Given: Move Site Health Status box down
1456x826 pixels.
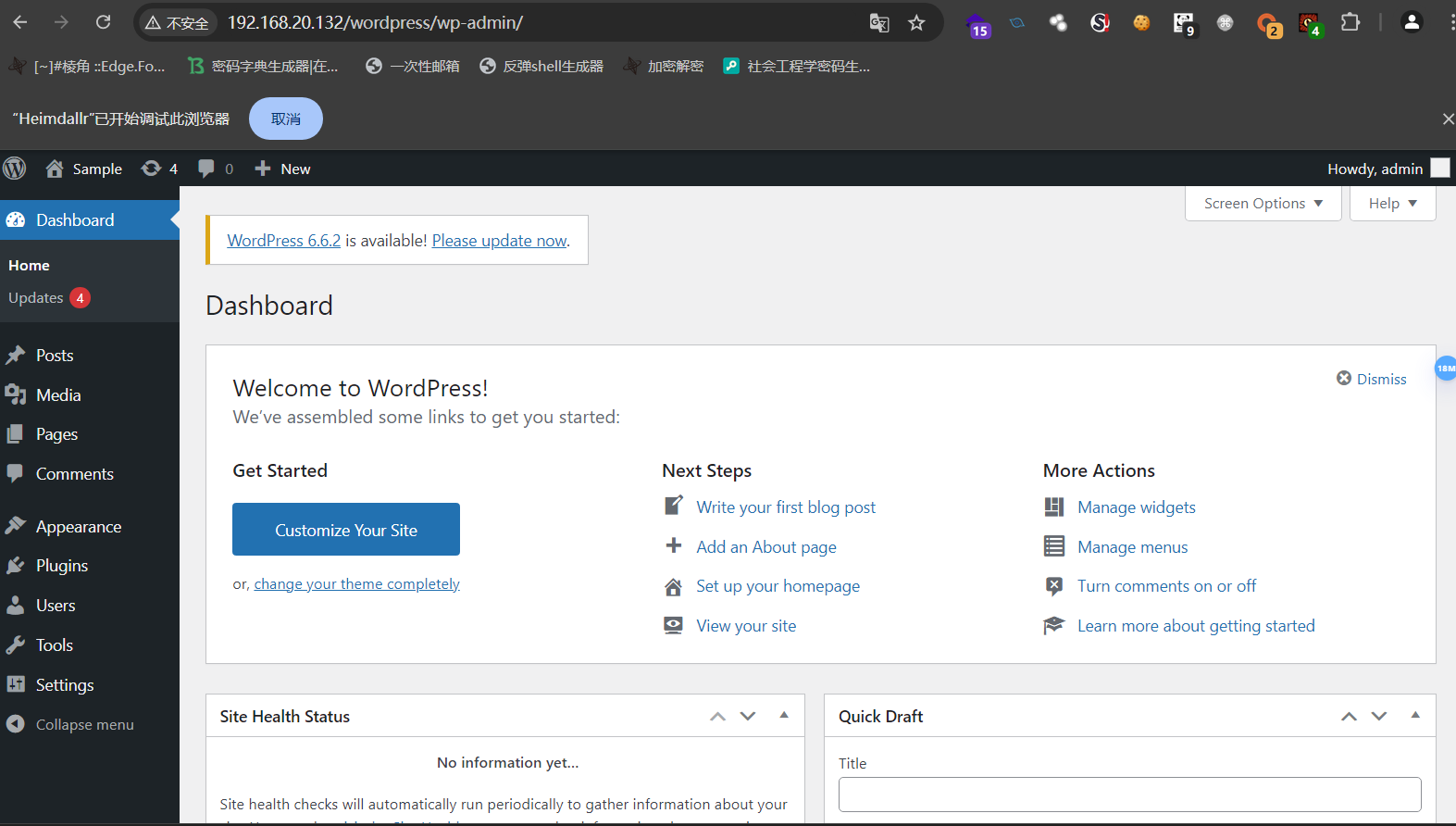Looking at the screenshot, I should [x=748, y=717].
